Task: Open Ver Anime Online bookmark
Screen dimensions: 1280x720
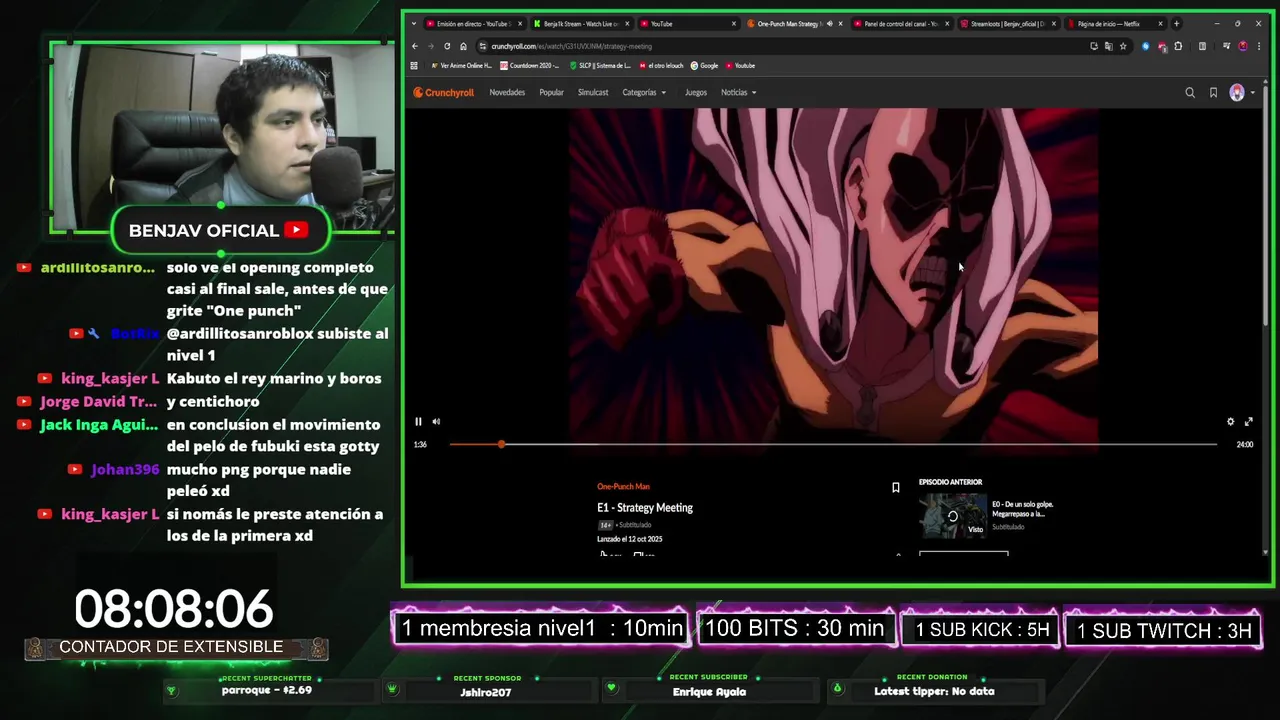Action: 461,66
